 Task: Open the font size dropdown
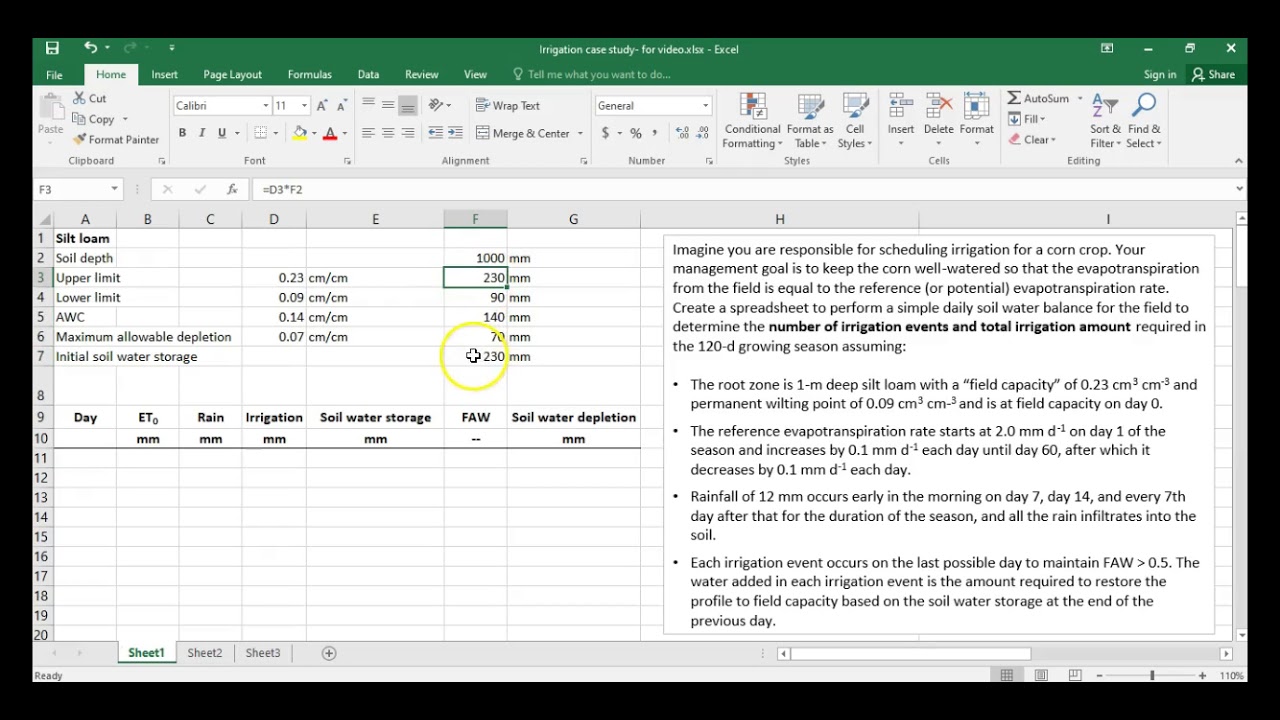pyautogui.click(x=304, y=106)
